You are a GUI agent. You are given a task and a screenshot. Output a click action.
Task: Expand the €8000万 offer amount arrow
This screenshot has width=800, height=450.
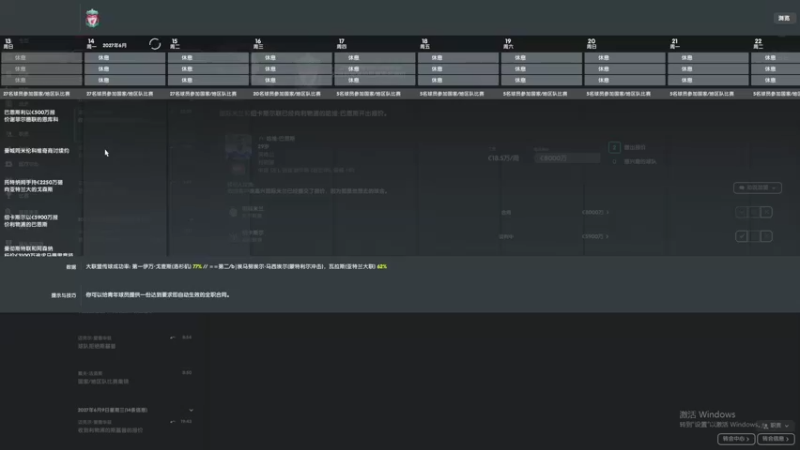tap(607, 212)
